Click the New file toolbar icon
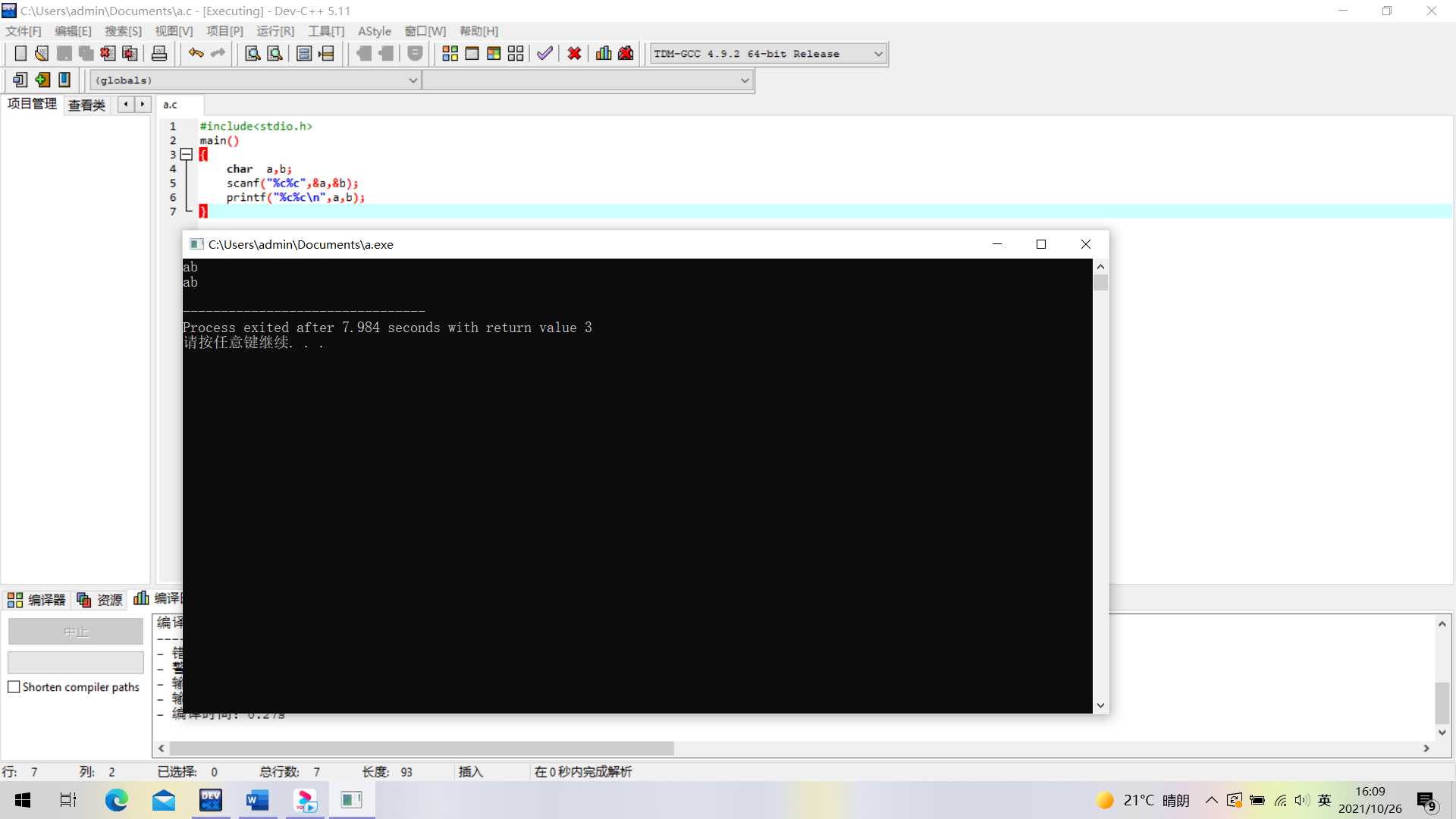This screenshot has height=819, width=1456. [x=20, y=54]
